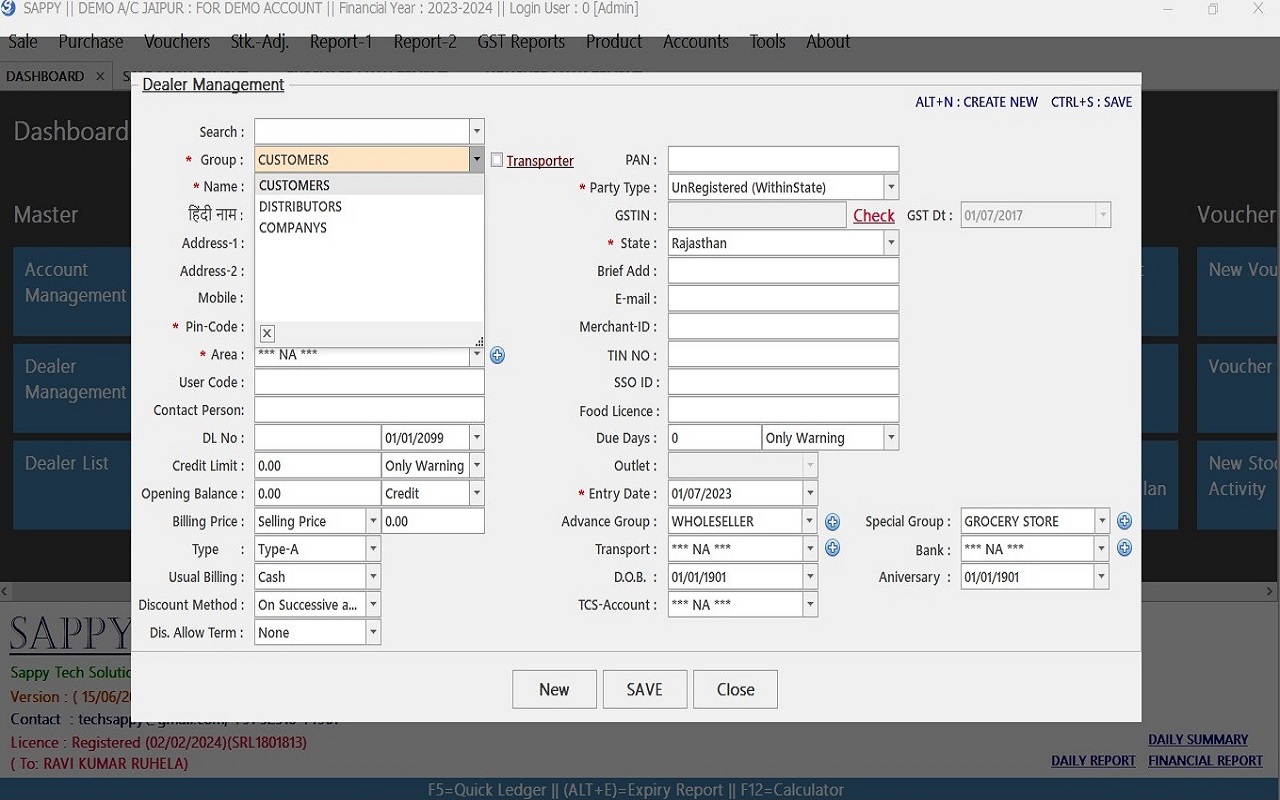This screenshot has height=800, width=1280.
Task: Expand the DL No date dropdown
Action: 477,438
